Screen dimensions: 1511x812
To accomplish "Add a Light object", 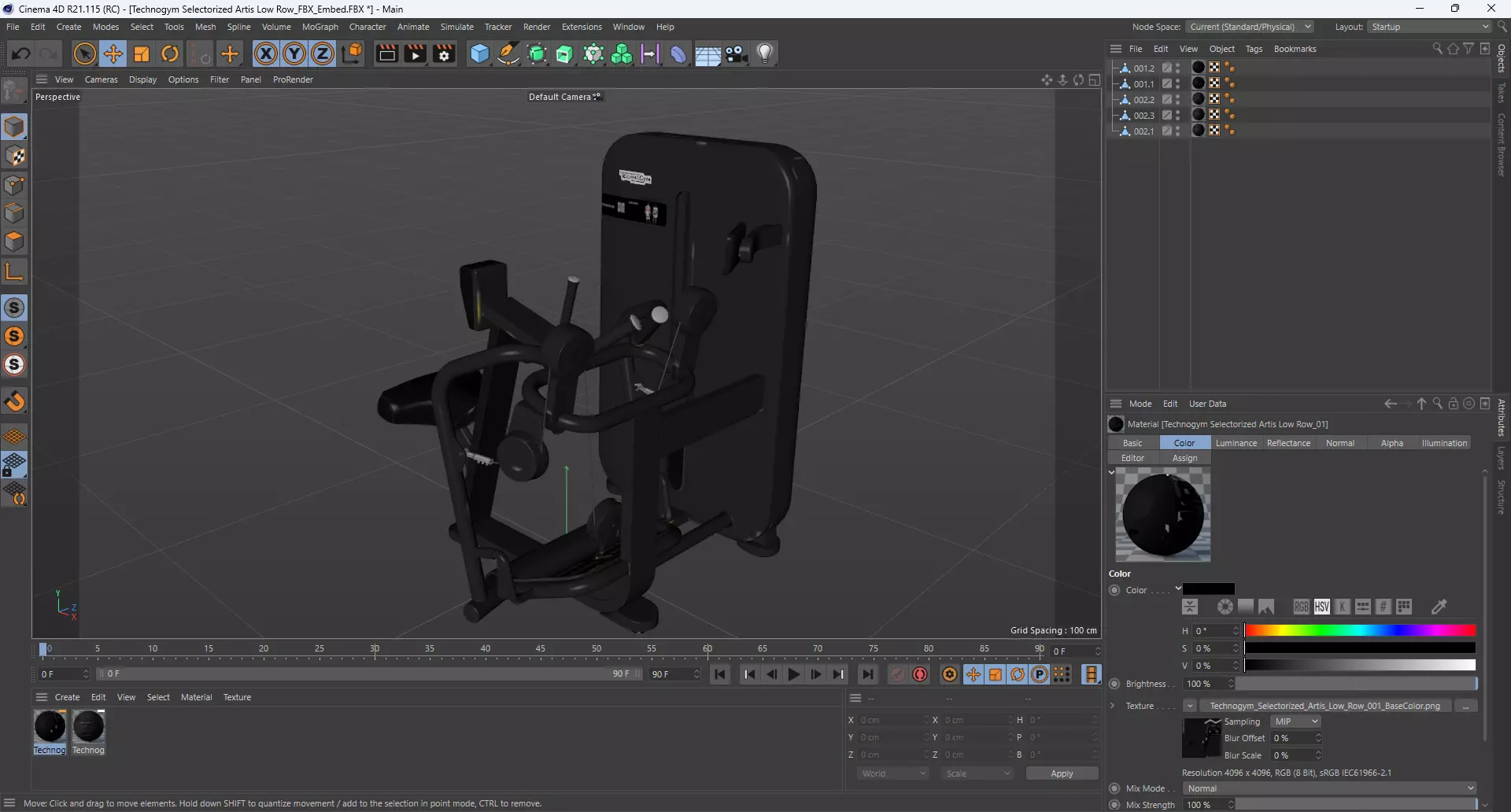I will 765,54.
